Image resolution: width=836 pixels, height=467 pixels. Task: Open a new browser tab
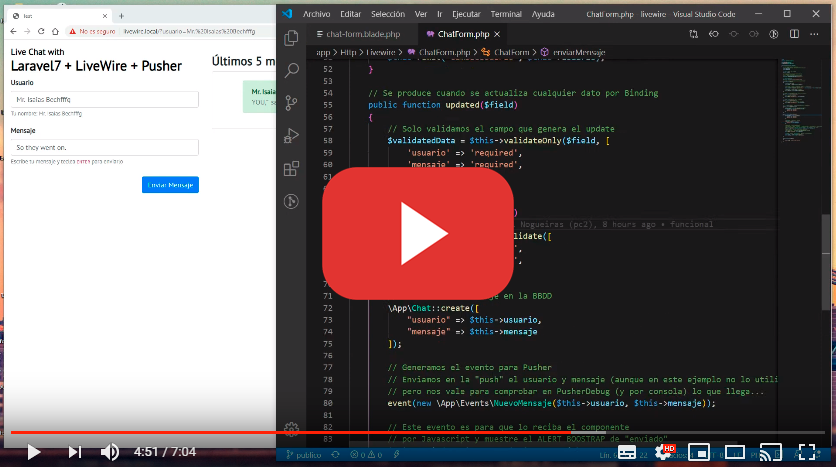[x=121, y=16]
